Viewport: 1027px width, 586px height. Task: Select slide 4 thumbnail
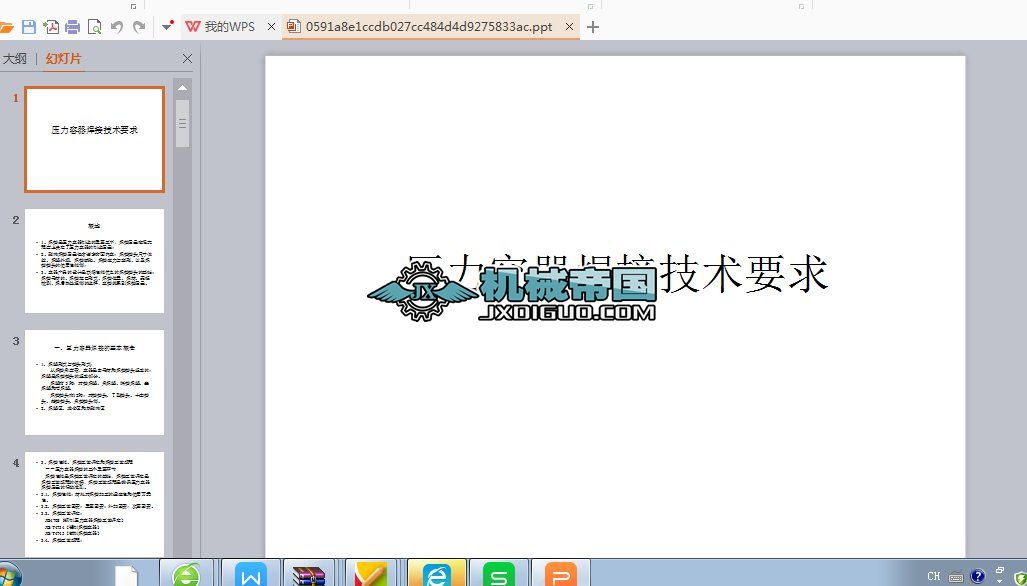tap(94, 504)
